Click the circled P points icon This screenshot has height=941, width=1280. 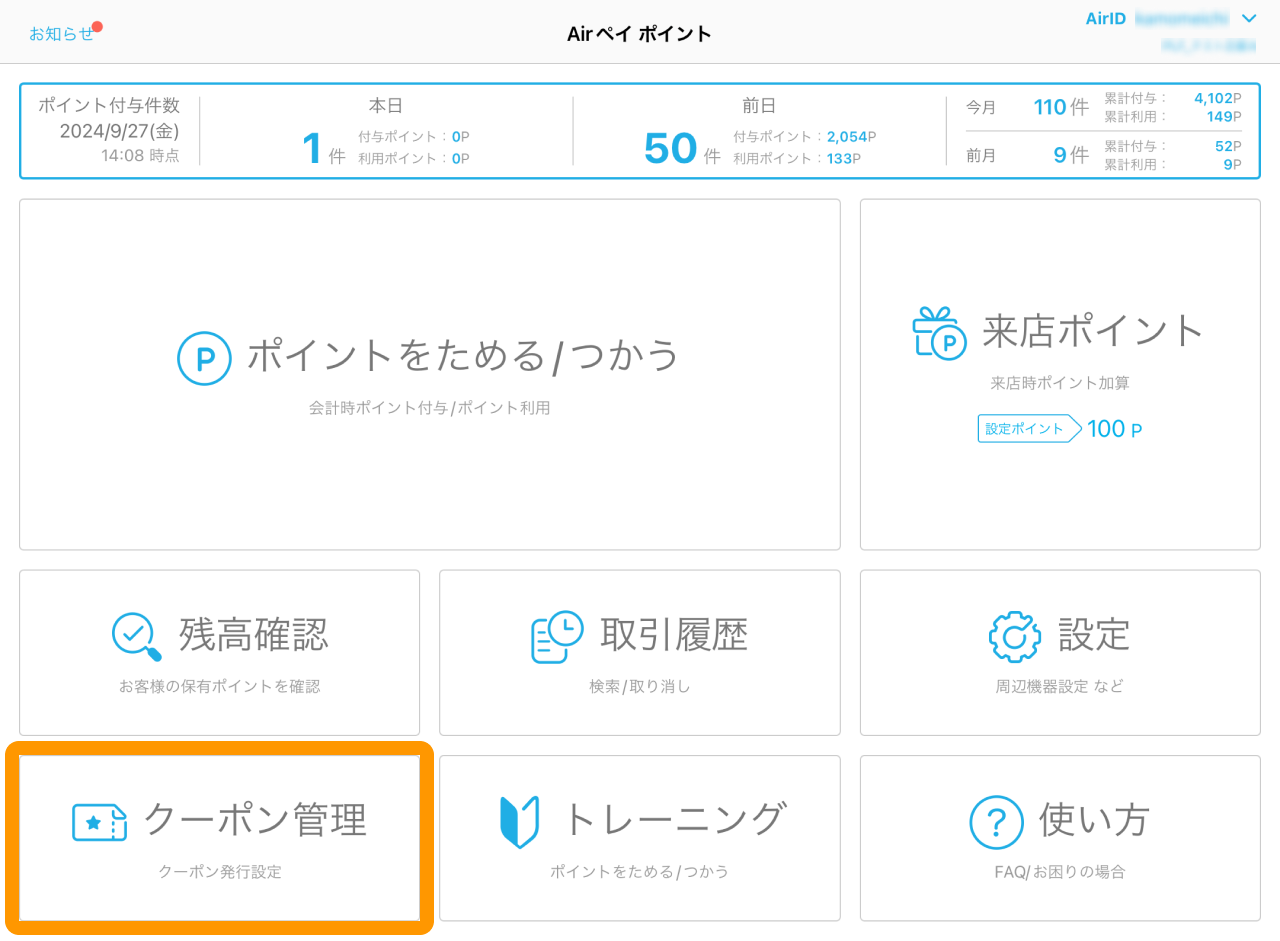[x=204, y=358]
